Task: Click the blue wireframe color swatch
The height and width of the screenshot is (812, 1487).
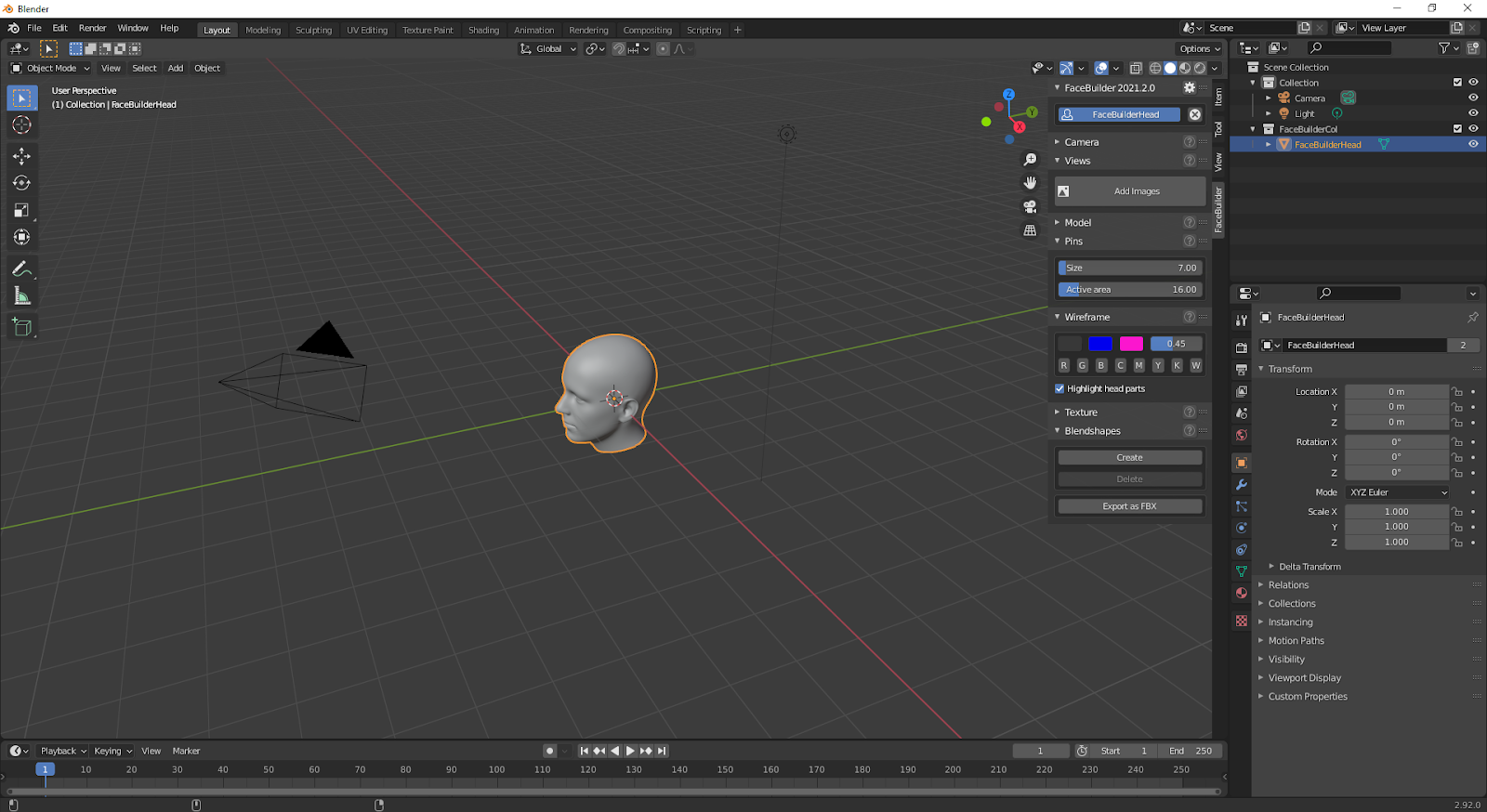Action: (x=1100, y=344)
